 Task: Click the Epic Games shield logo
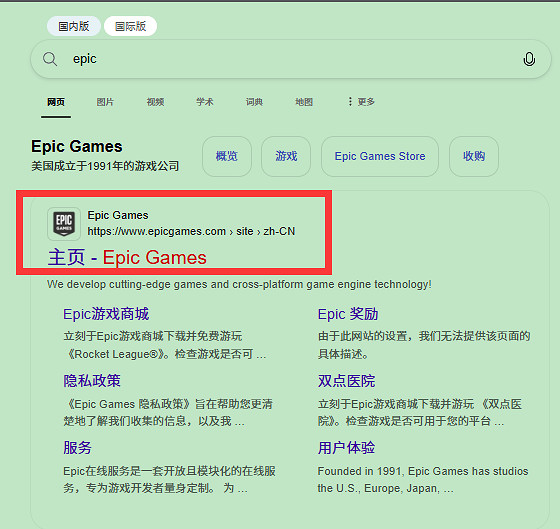tap(64, 224)
